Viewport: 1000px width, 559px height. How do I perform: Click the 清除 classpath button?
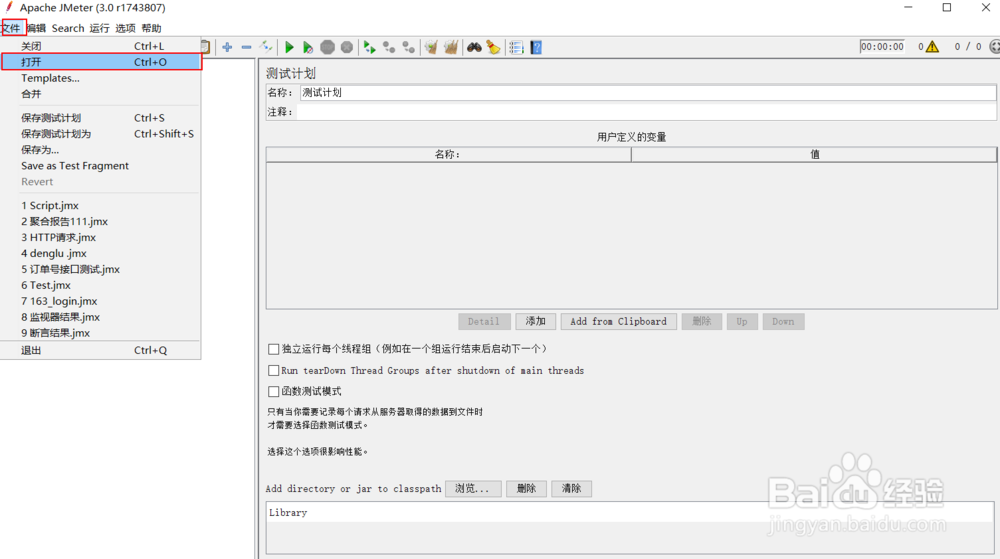pos(571,488)
